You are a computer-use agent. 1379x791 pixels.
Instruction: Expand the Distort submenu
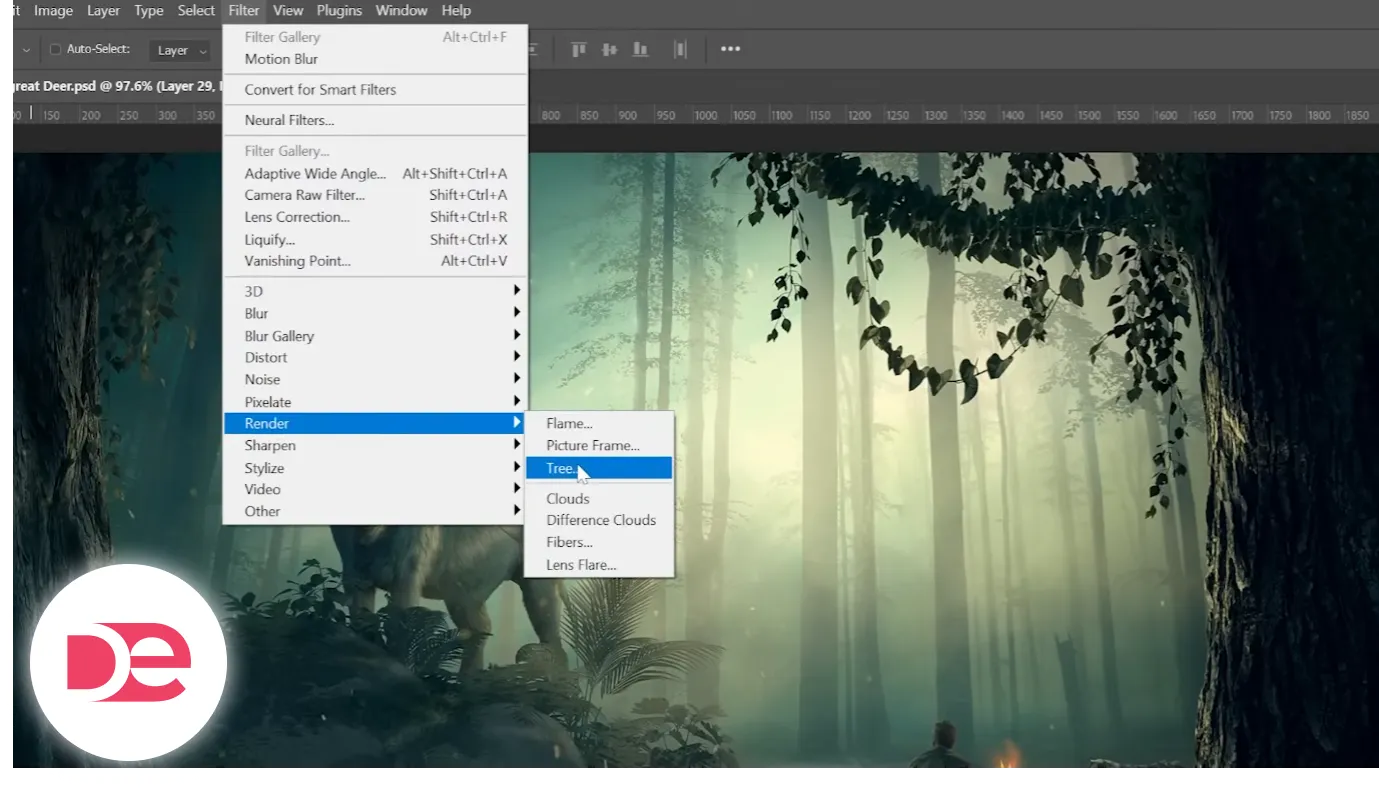coord(375,358)
